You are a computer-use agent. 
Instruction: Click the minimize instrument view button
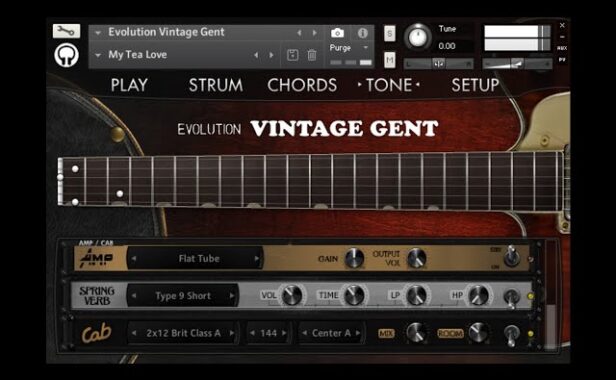(x=562, y=37)
